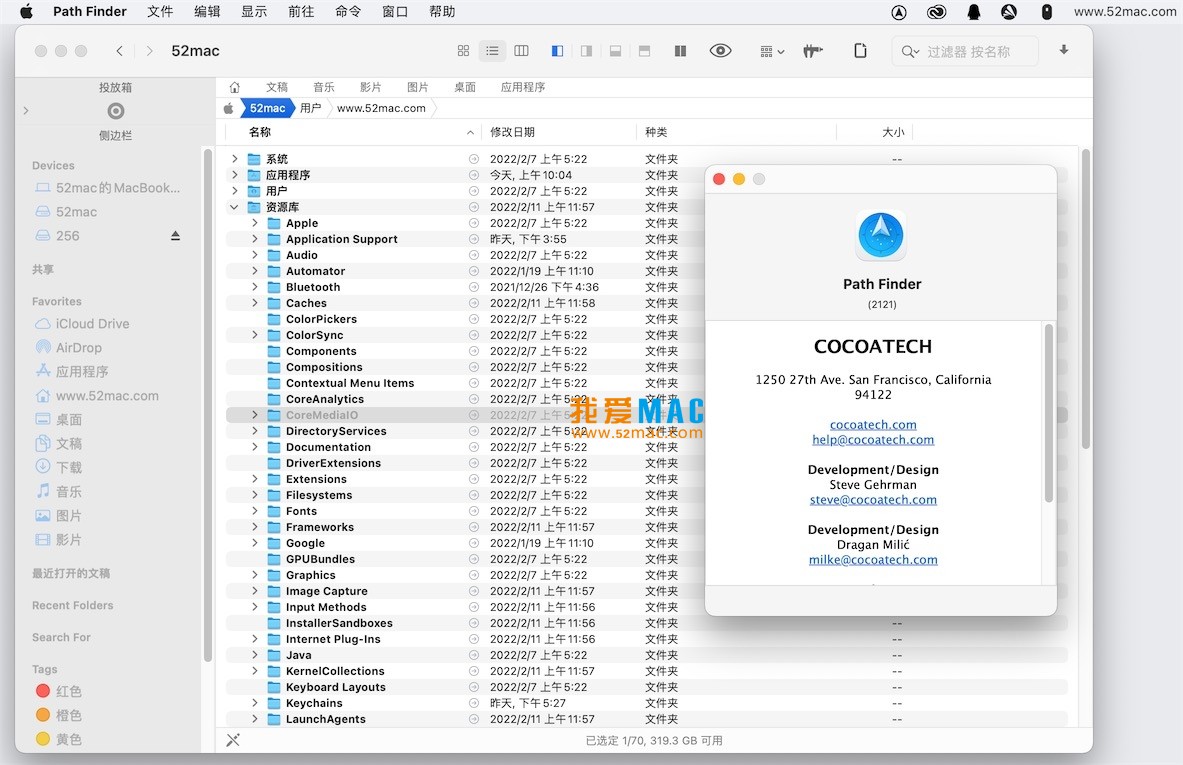Click the caliper tool icon in the toolbar
1183x765 pixels.
813,51
